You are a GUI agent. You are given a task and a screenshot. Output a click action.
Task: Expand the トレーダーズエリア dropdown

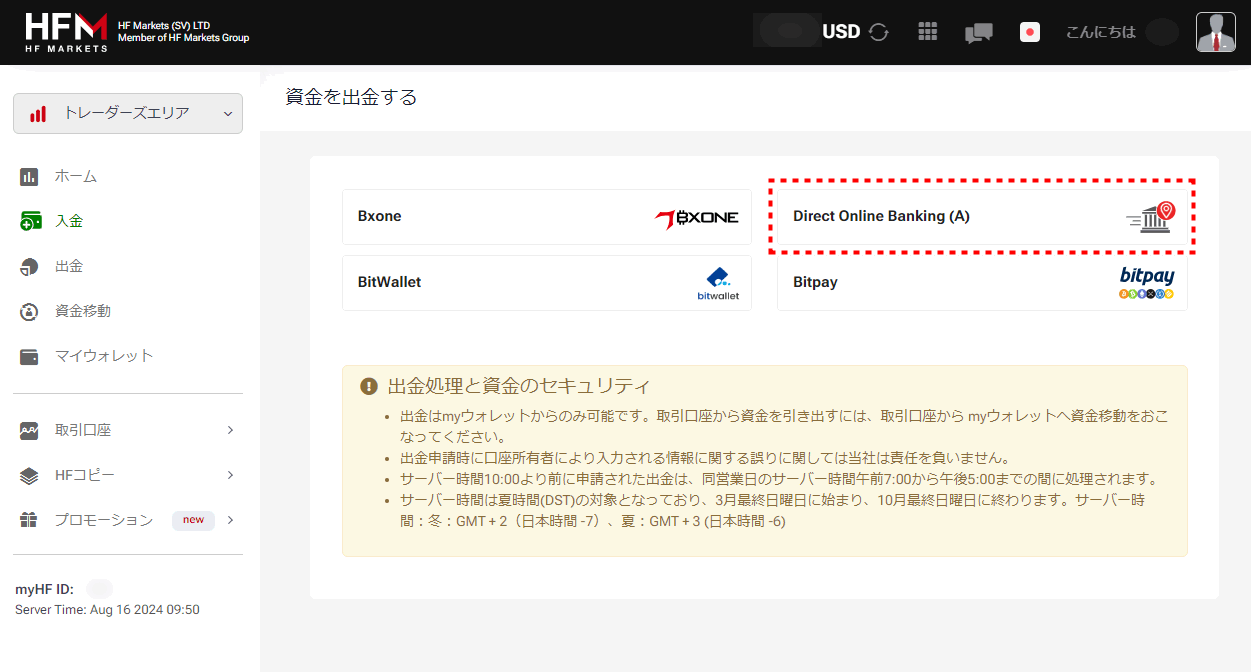point(128,113)
